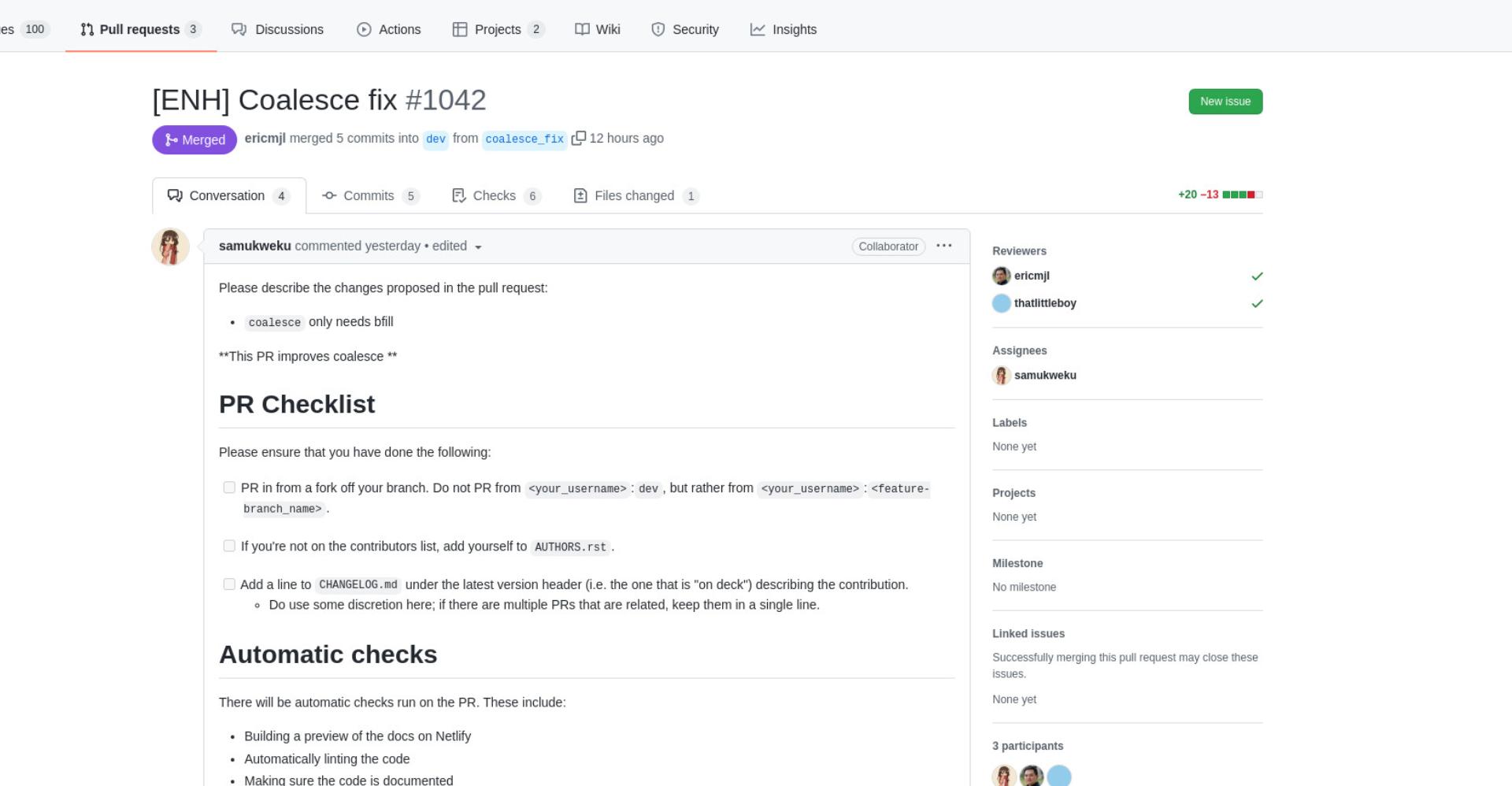Go to Actions play icon tab
The image size is (1512, 786).
(x=389, y=29)
